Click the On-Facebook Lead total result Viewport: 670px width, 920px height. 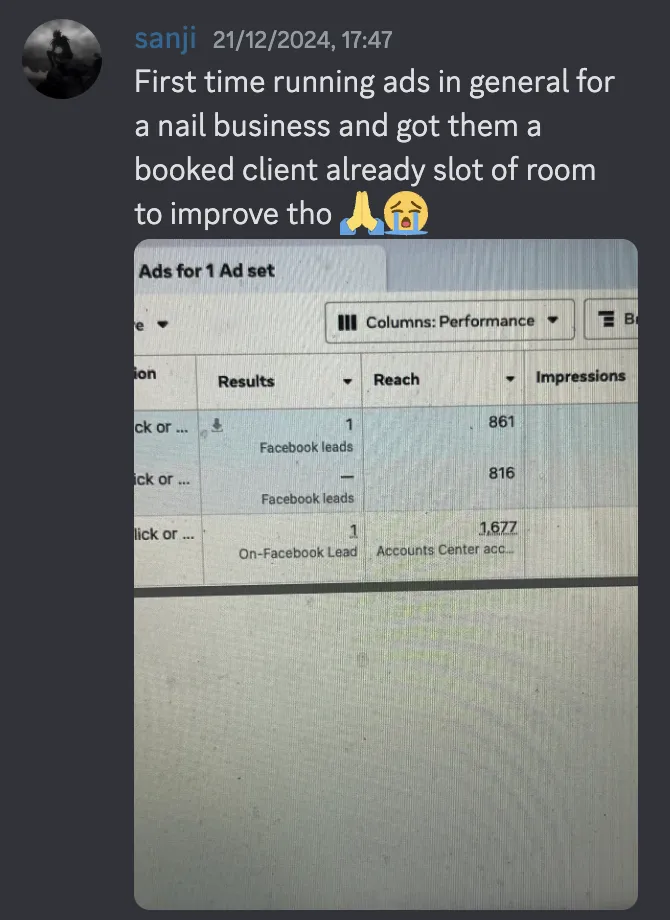pos(297,553)
